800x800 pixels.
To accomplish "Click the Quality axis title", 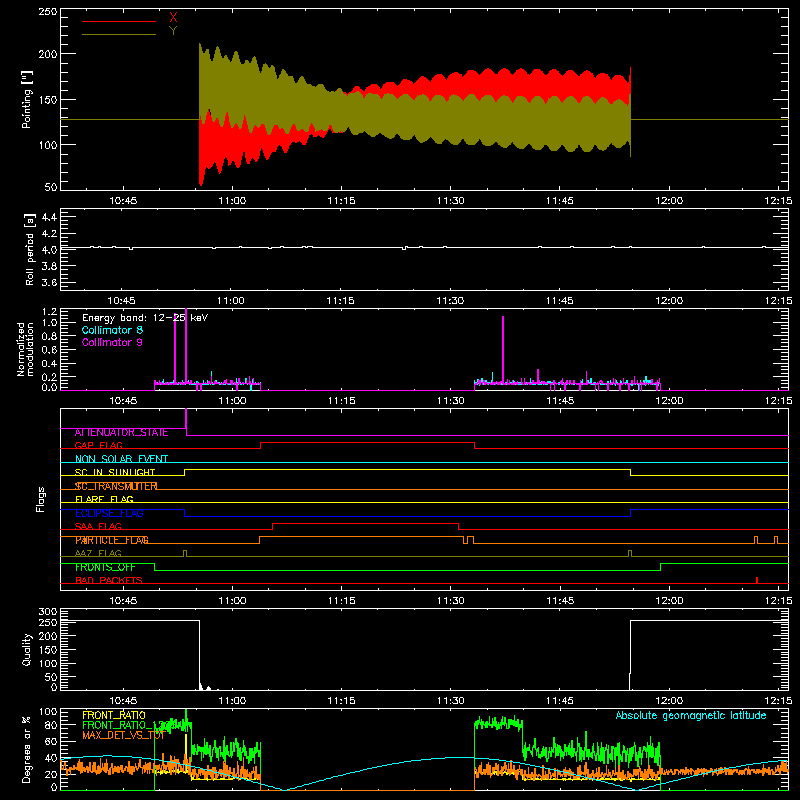I will pos(27,649).
